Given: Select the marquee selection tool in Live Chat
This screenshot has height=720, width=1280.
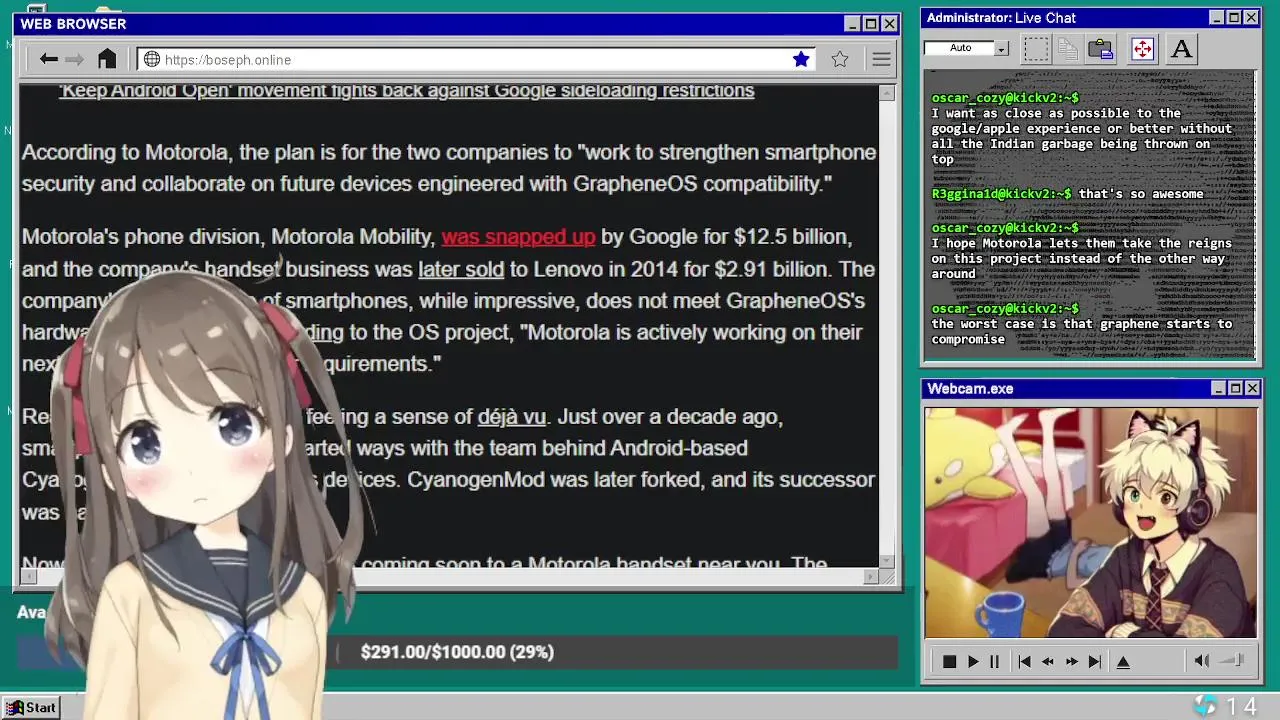Looking at the screenshot, I should click(1037, 48).
